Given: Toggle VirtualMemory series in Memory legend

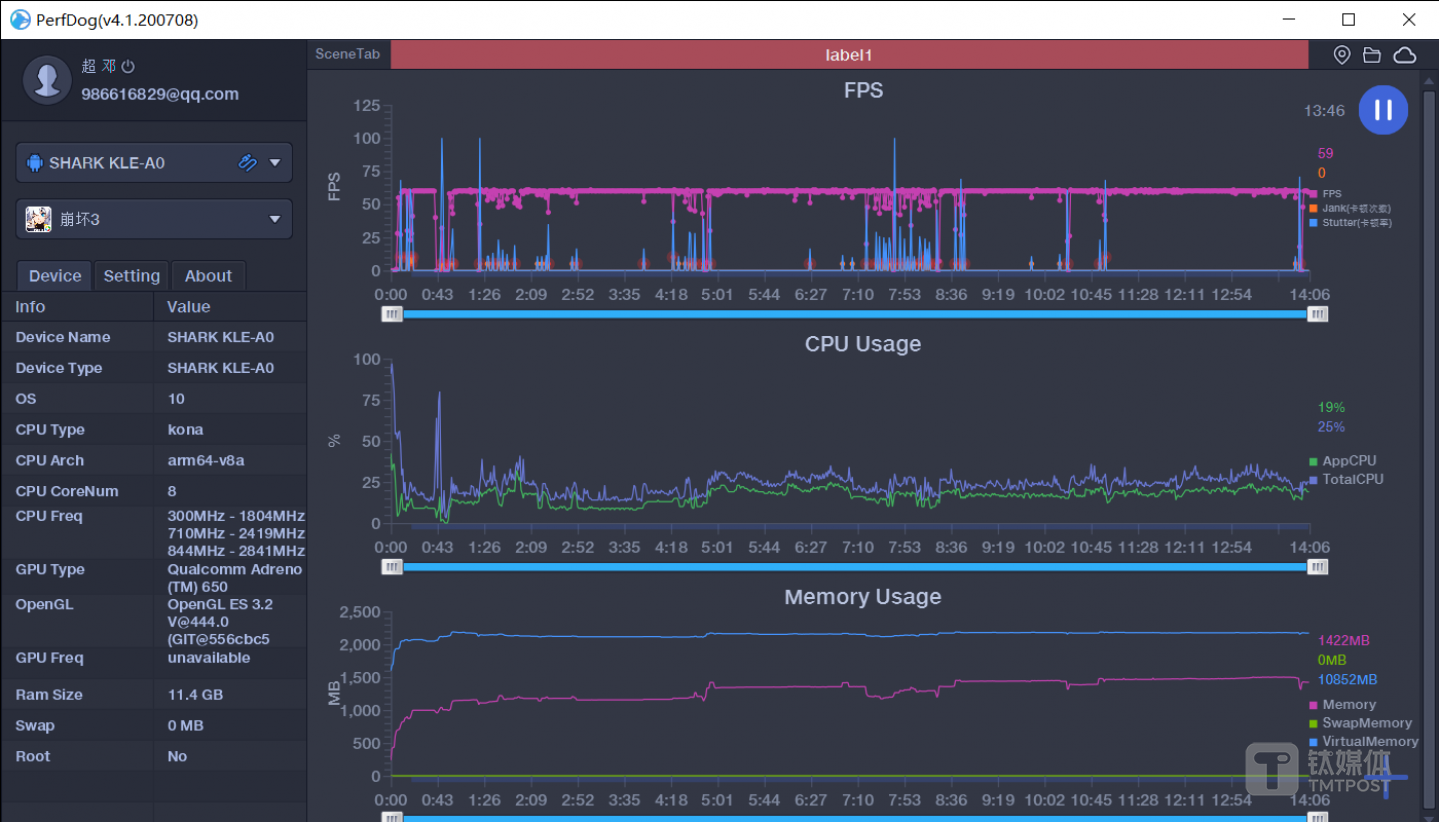Looking at the screenshot, I should point(1369,742).
